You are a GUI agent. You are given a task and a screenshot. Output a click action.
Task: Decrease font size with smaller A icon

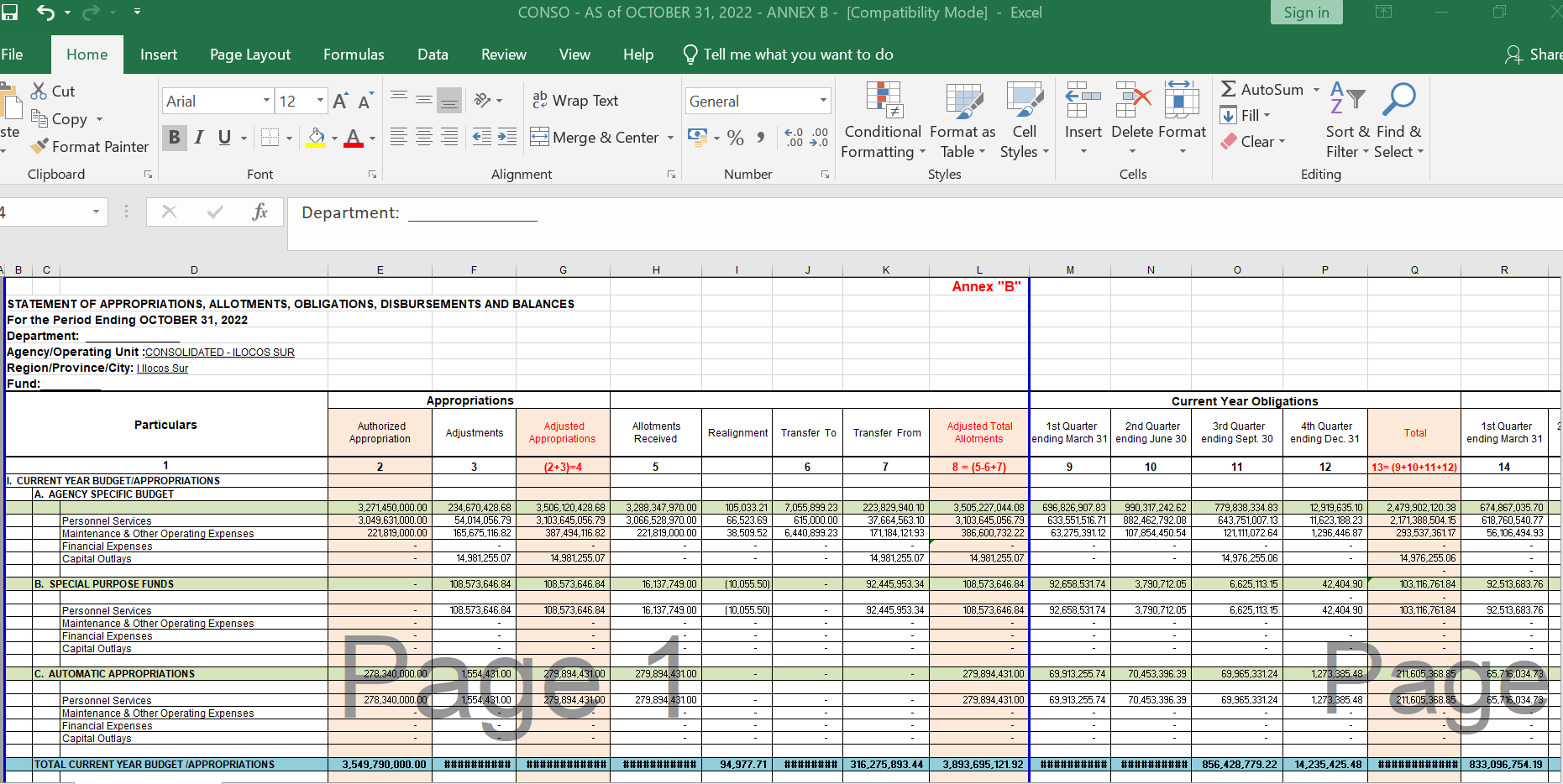click(x=365, y=102)
